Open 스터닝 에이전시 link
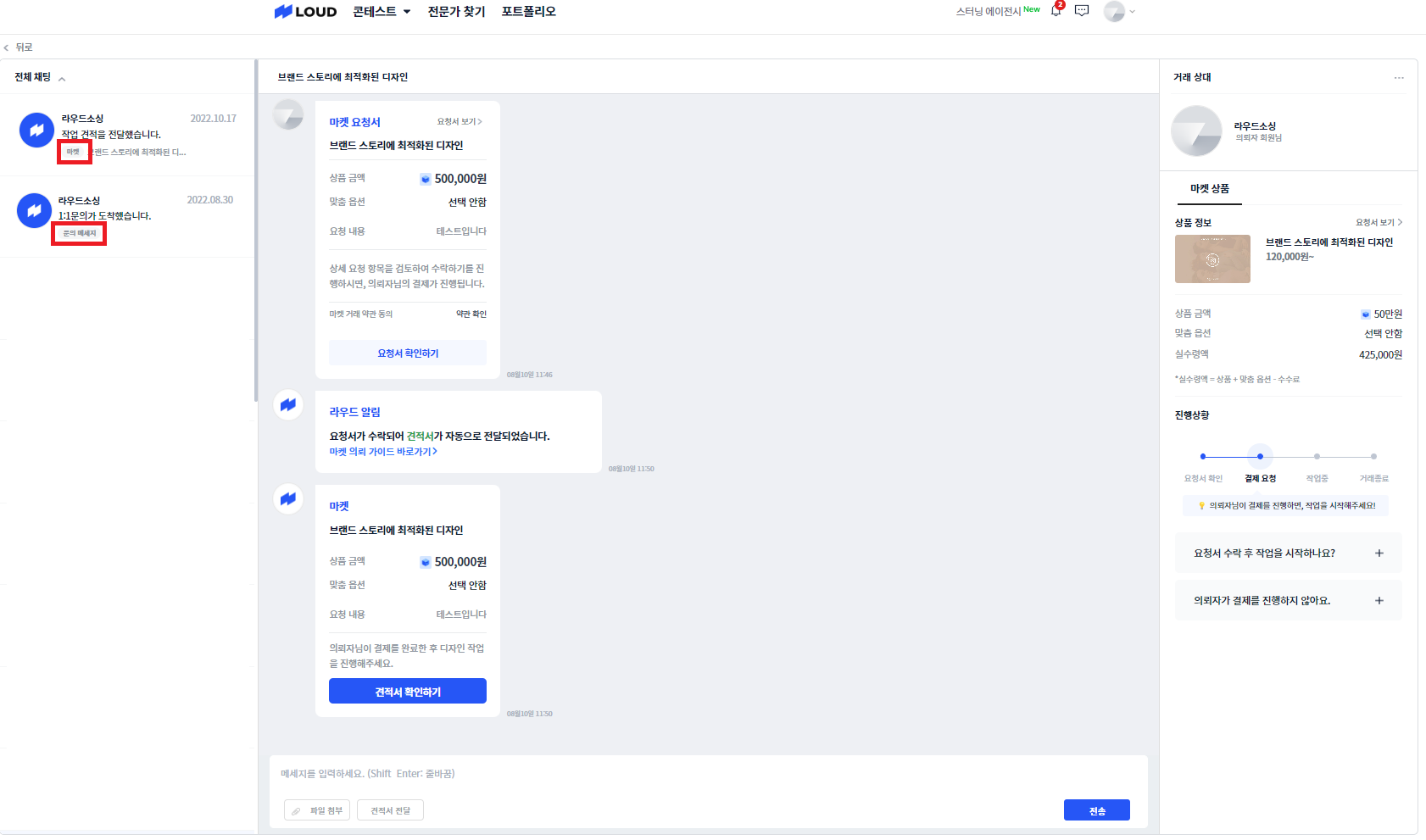Viewport: 1426px width, 840px height. tap(988, 11)
